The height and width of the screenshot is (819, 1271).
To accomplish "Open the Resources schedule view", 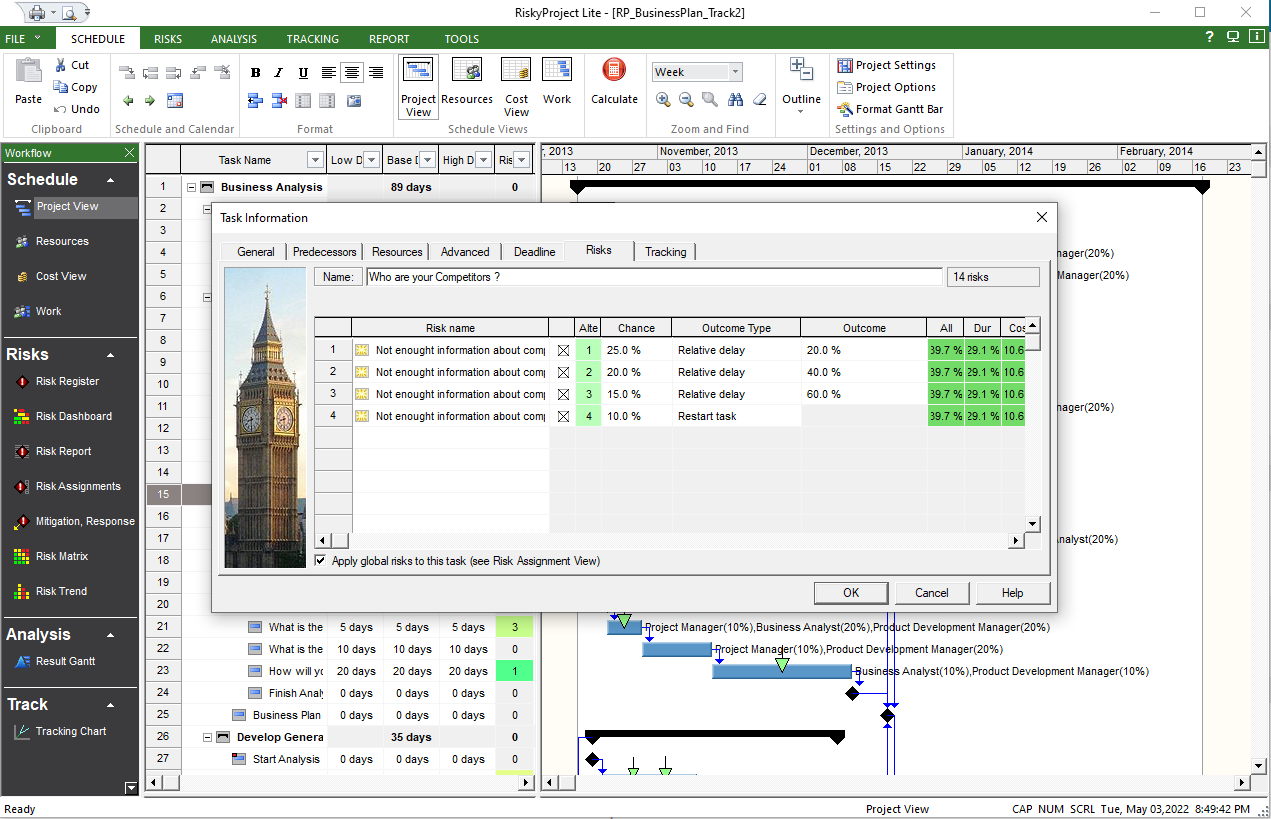I will (467, 82).
